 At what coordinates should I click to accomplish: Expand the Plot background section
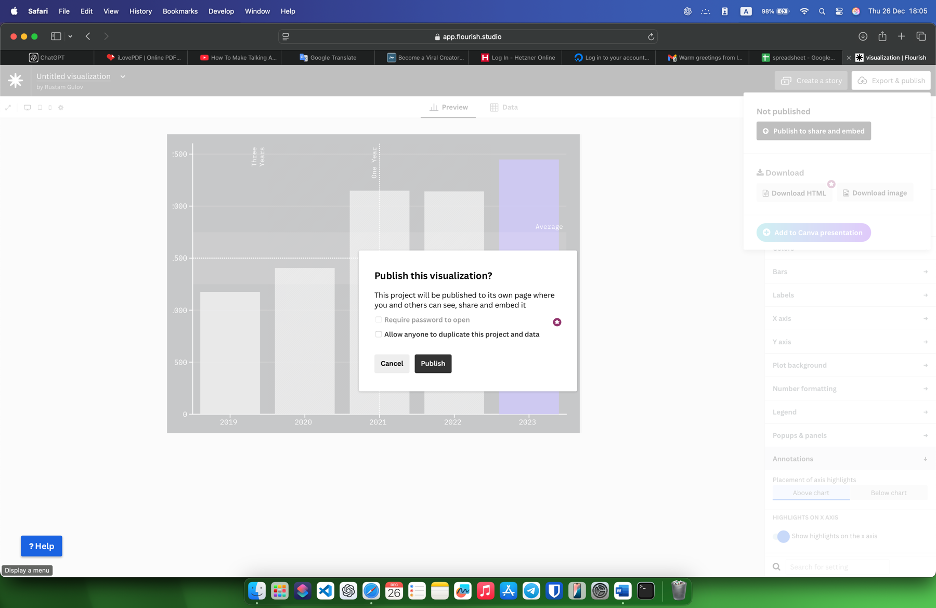[x=849, y=365]
